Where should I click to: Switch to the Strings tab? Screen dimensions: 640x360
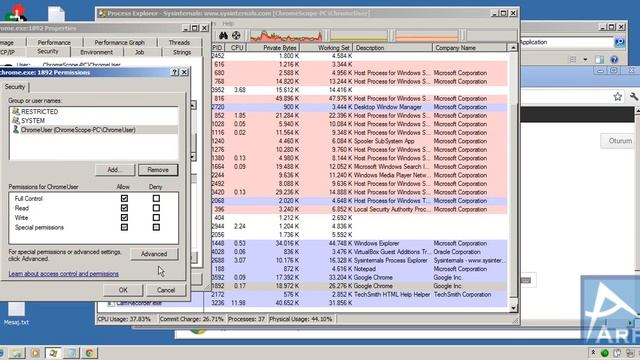(182, 52)
